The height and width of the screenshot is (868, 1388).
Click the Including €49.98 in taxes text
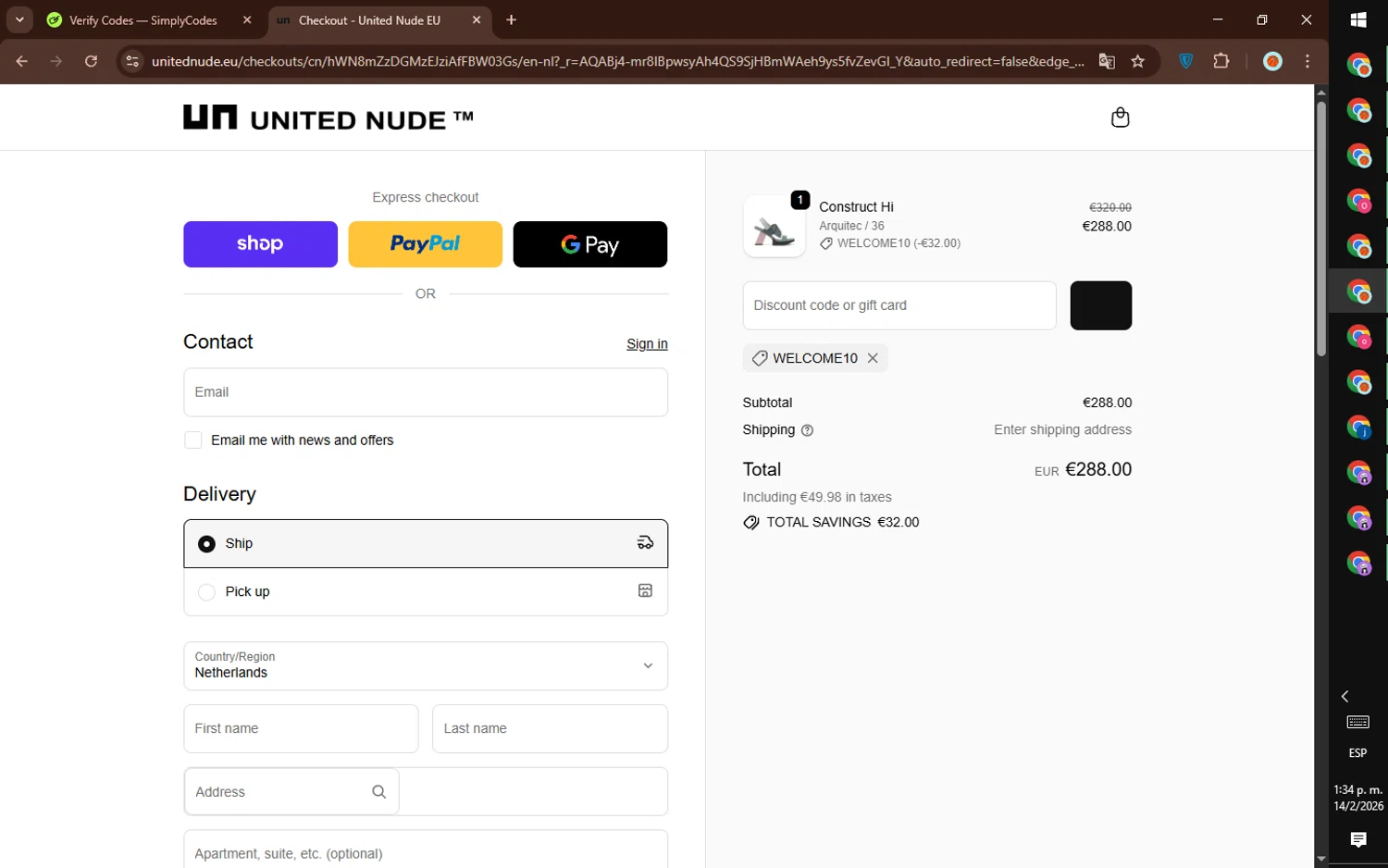pos(817,498)
